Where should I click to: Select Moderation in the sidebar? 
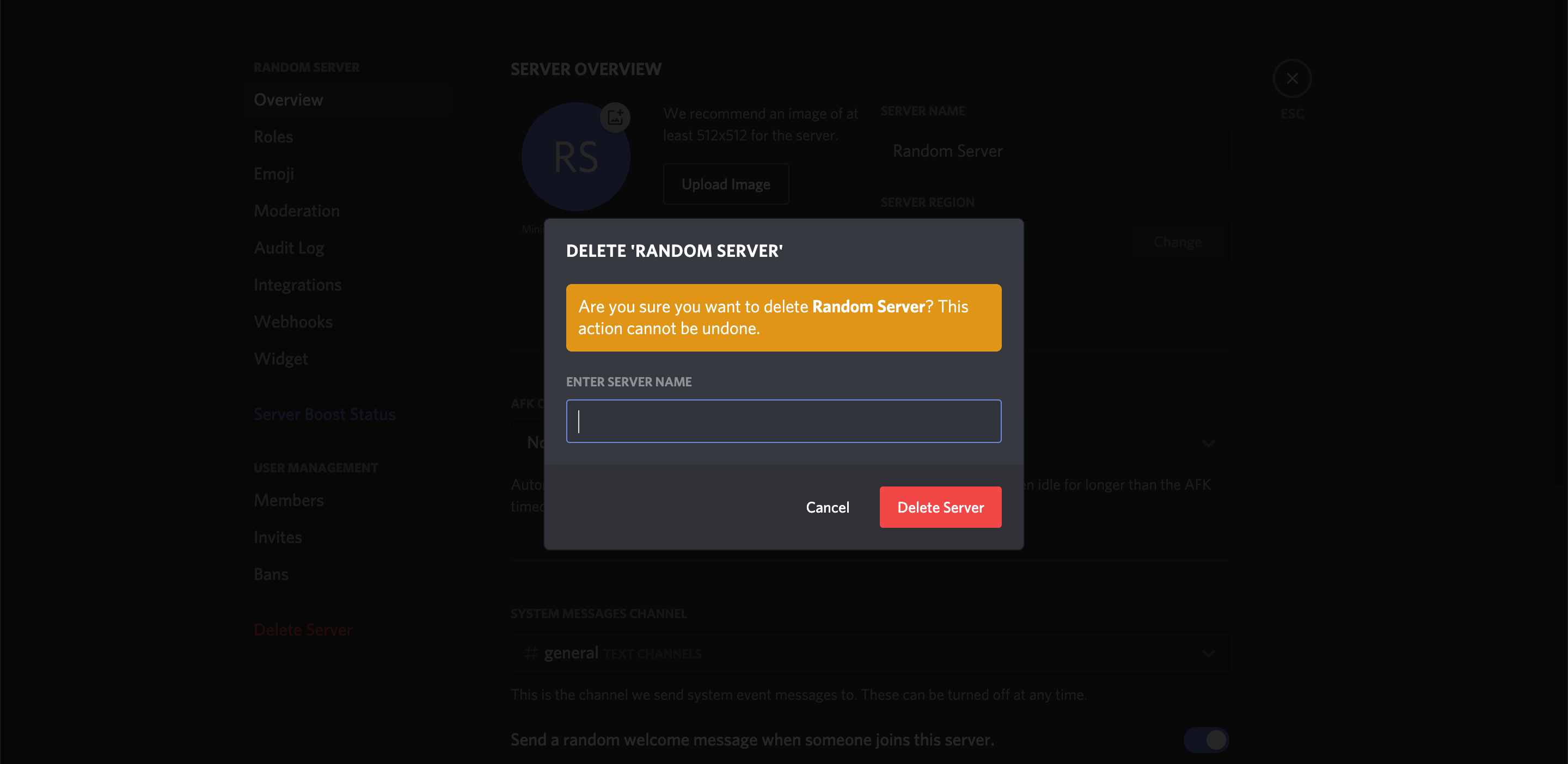[x=296, y=211]
